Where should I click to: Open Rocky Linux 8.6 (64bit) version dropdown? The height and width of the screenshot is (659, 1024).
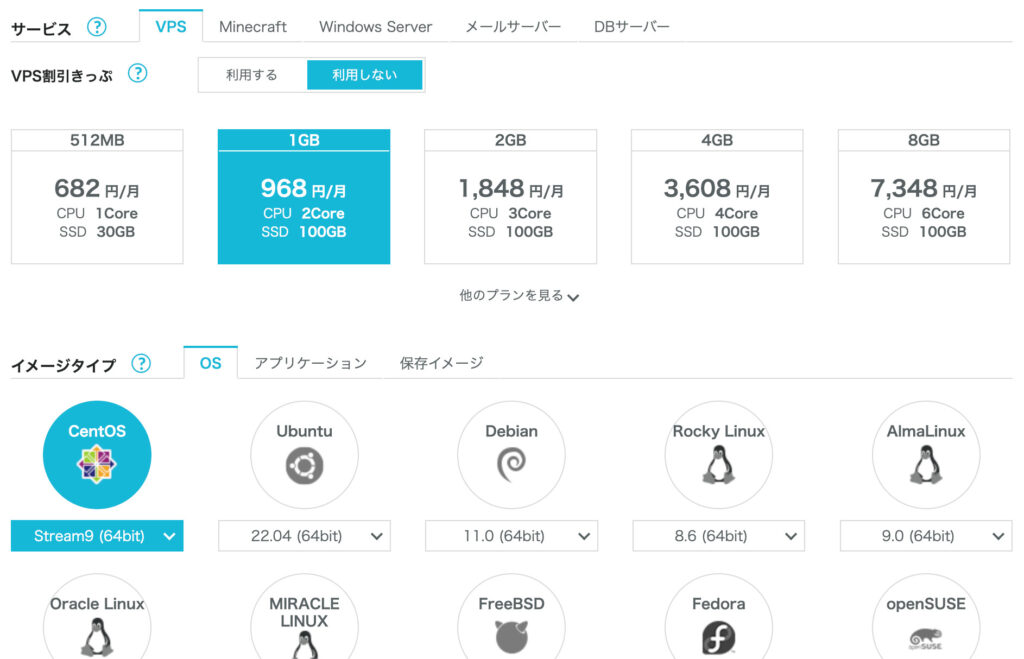pos(718,536)
